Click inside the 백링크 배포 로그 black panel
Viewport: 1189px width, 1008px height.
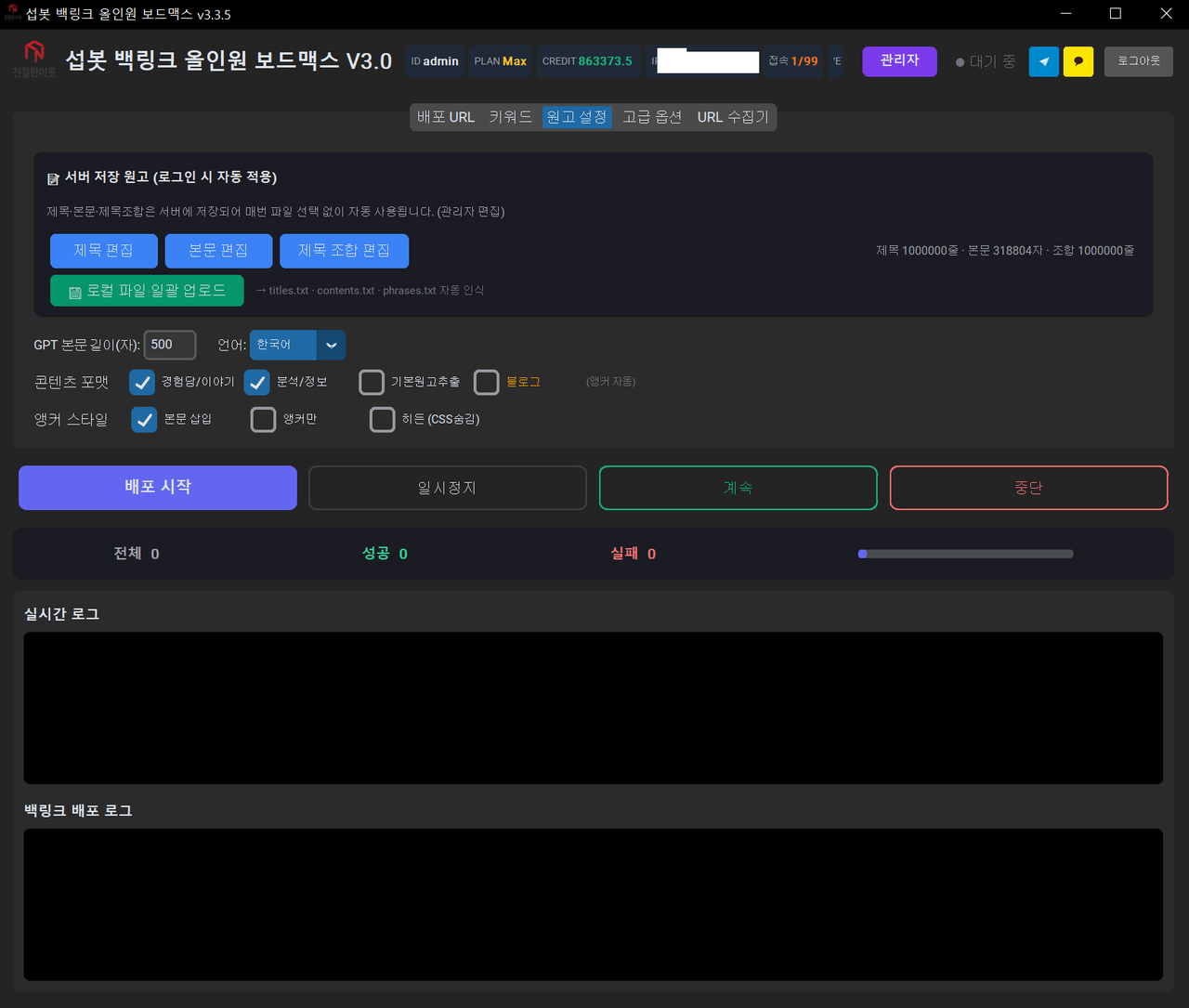pos(594,905)
